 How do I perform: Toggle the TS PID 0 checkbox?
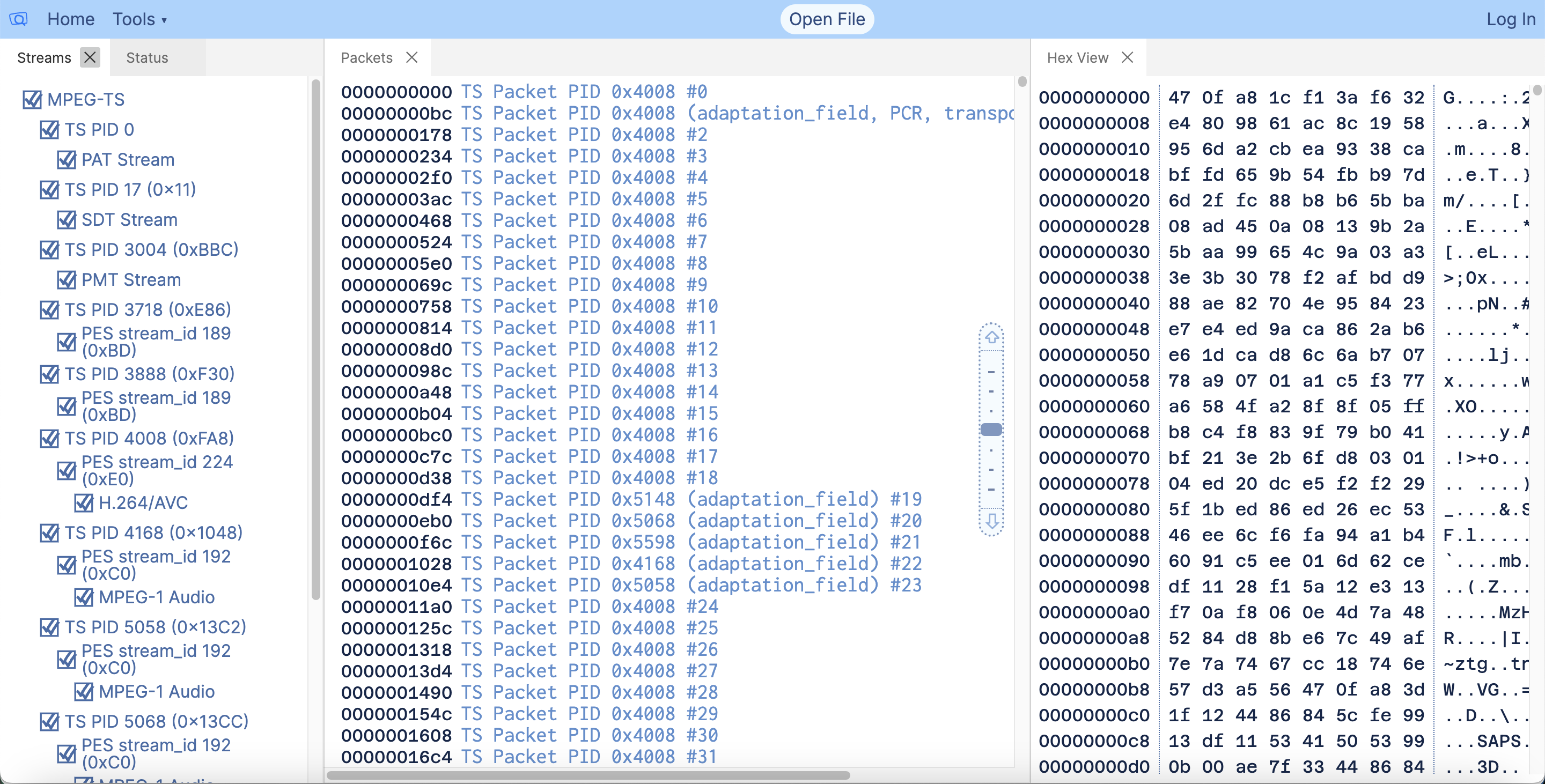[x=50, y=129]
